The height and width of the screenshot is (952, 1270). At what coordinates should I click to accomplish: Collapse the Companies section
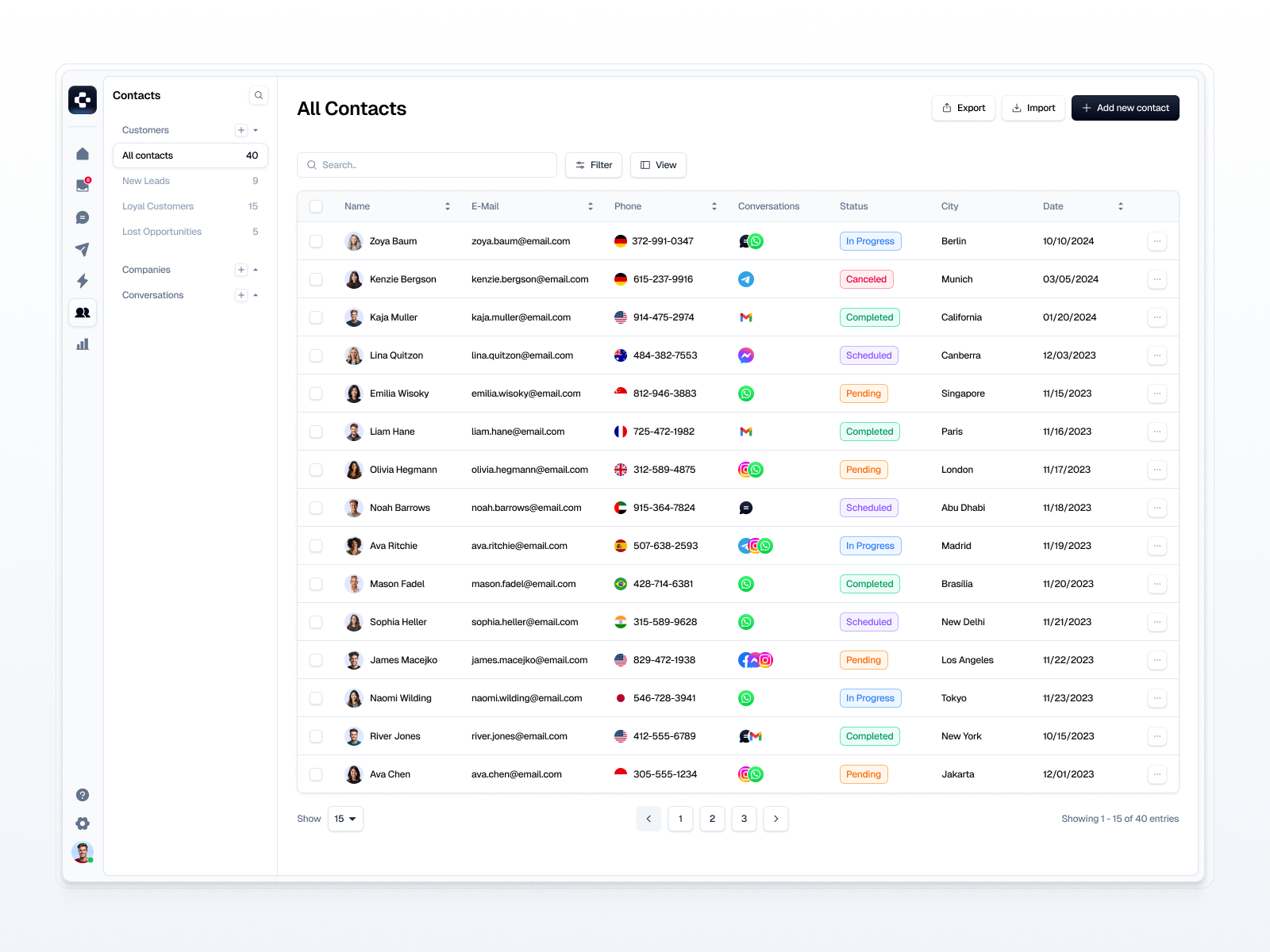(255, 270)
